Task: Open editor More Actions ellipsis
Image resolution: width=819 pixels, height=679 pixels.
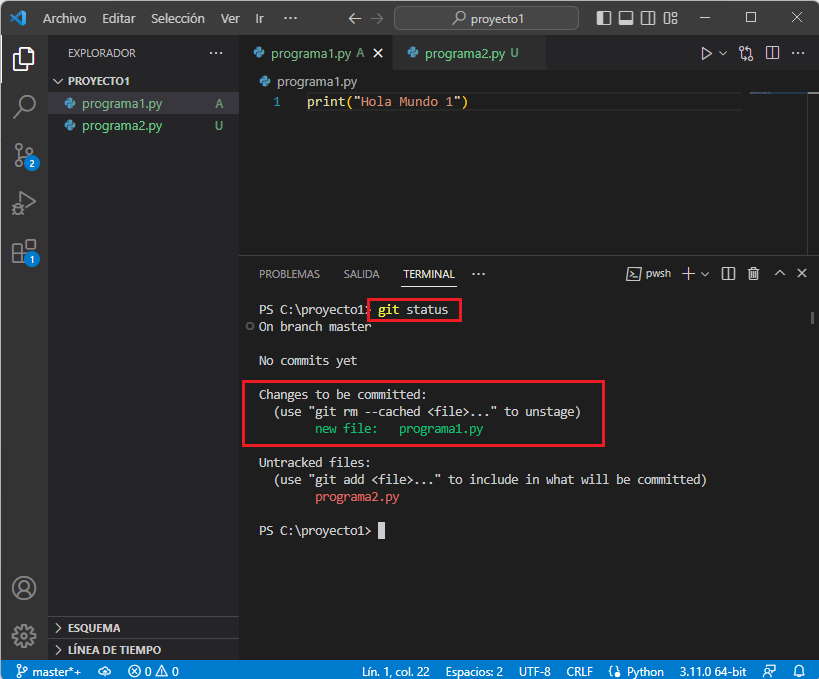Action: pyautogui.click(x=798, y=53)
